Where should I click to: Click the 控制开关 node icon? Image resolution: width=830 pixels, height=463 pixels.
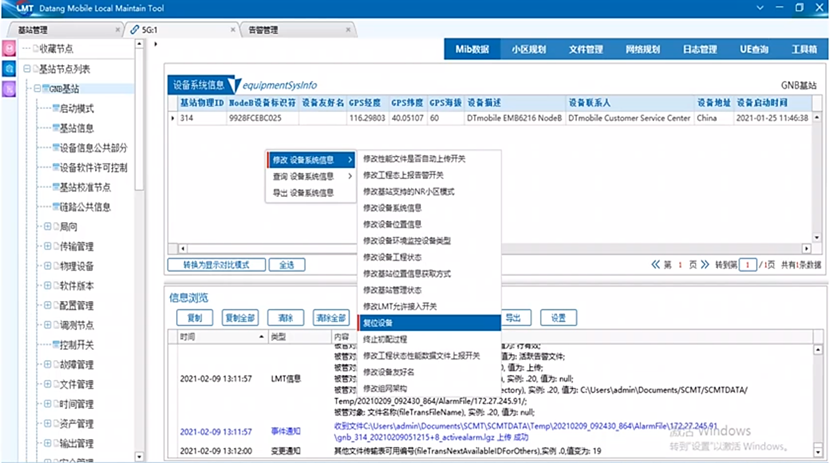tap(56, 344)
